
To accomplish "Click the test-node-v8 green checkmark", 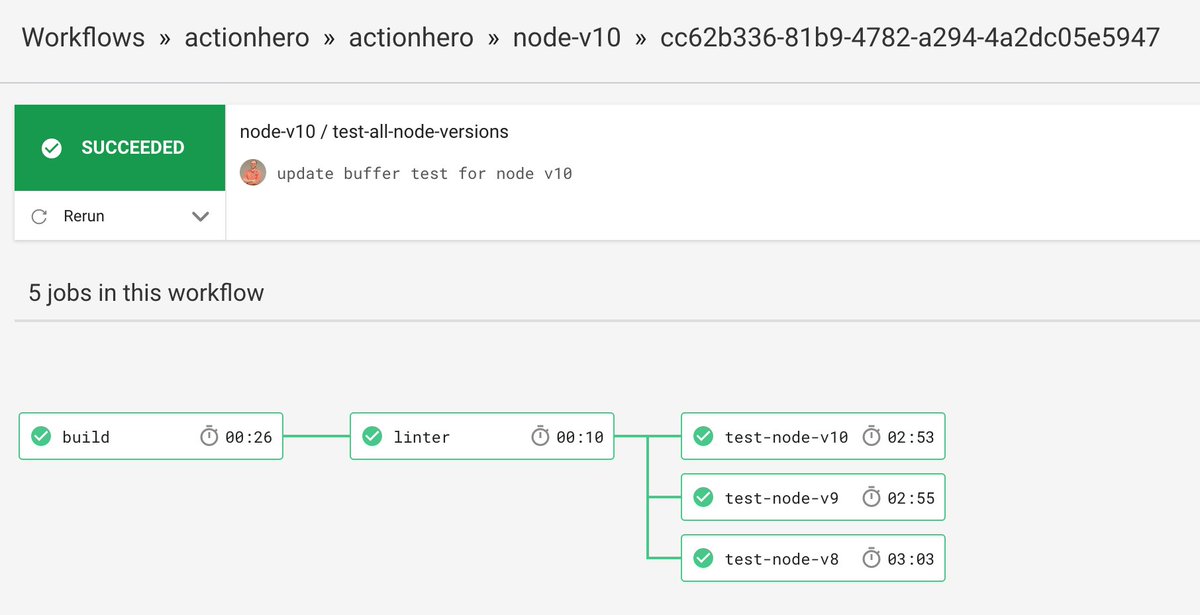I will pos(703,559).
